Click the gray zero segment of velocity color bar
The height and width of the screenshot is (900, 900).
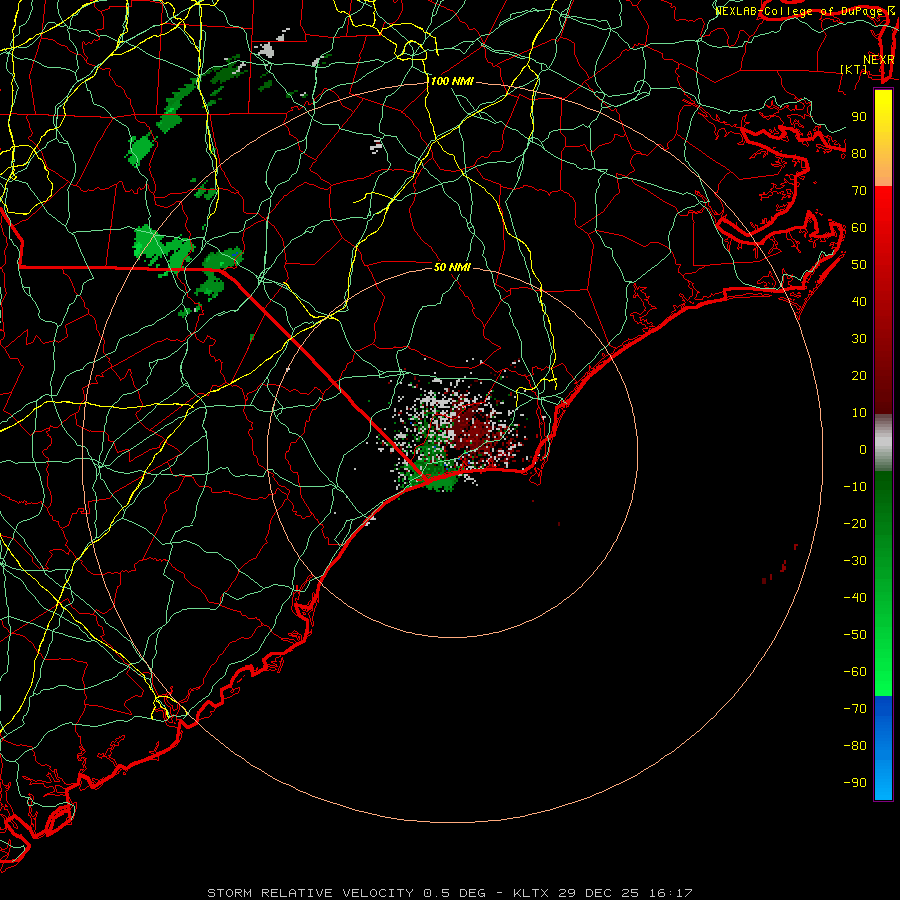pos(883,443)
